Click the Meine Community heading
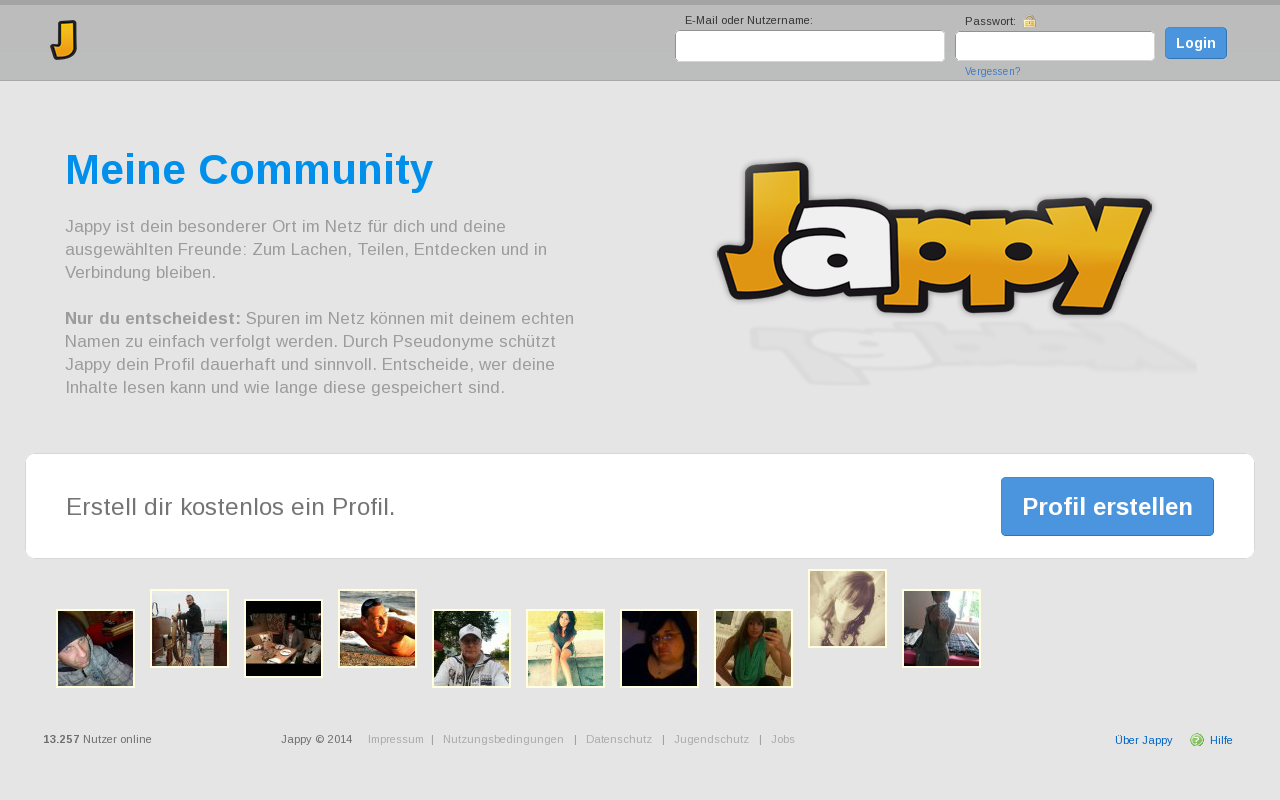 coord(249,170)
